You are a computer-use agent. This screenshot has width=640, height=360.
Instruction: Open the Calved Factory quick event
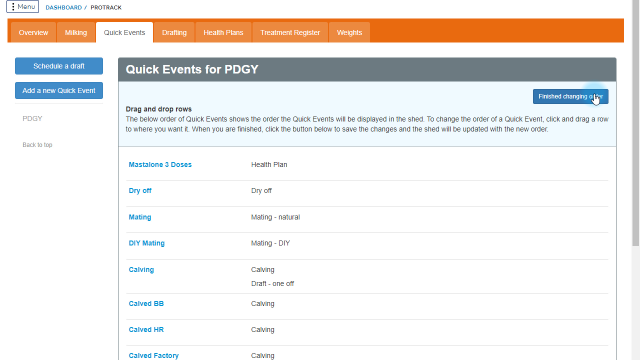(x=153, y=356)
